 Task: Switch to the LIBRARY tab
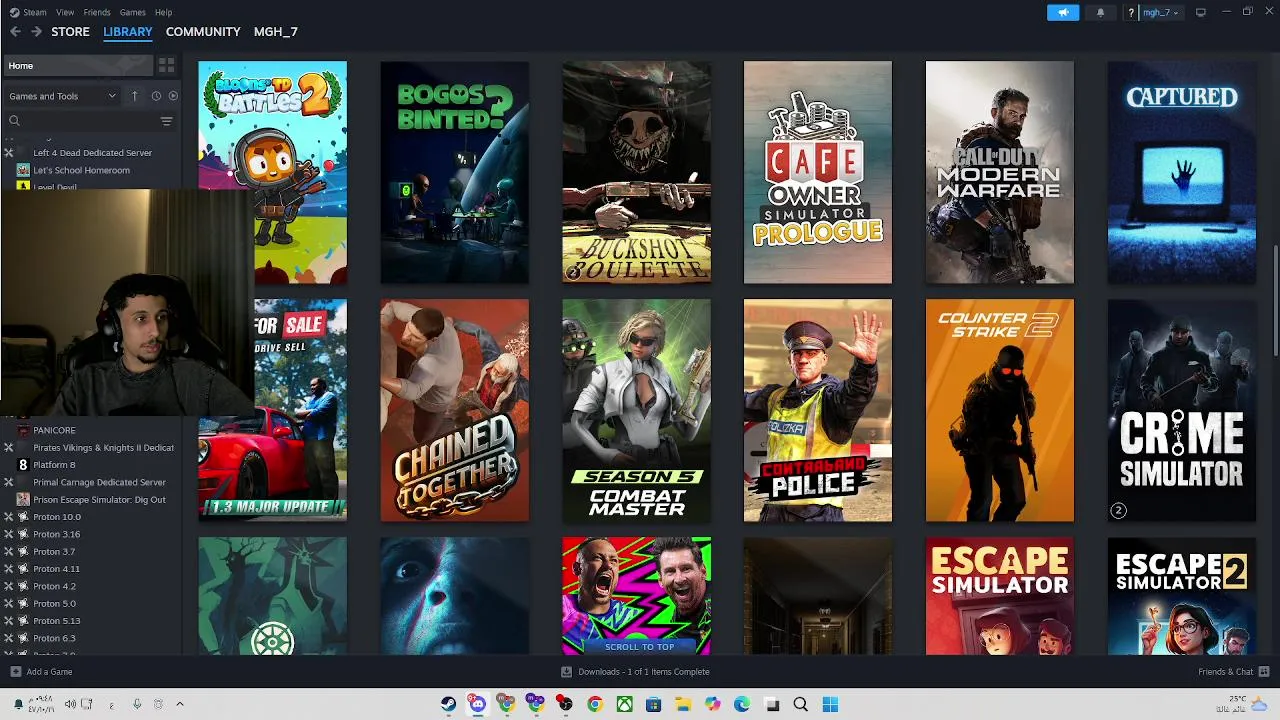(x=128, y=32)
